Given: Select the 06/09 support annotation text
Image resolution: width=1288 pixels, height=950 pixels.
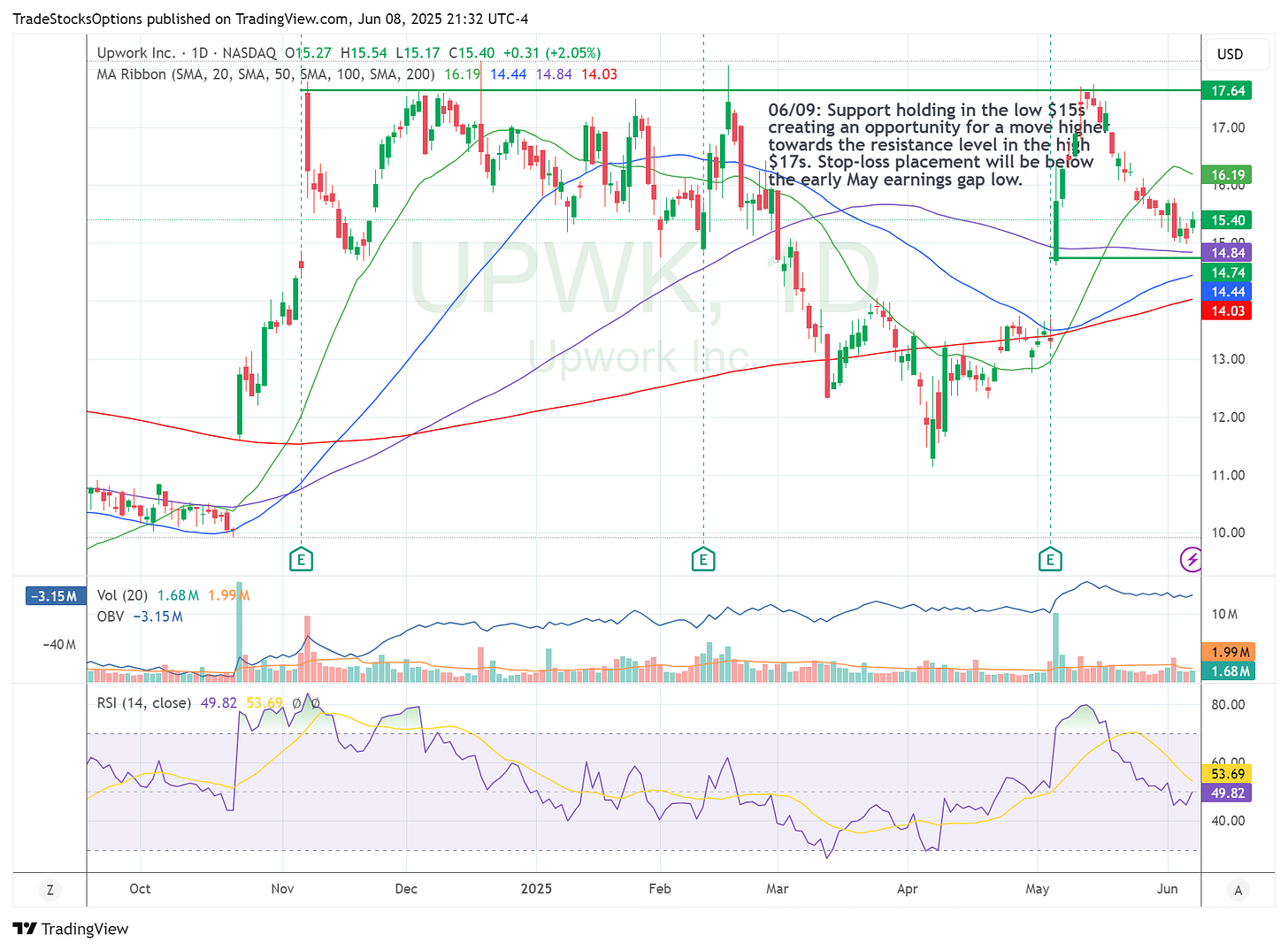Looking at the screenshot, I should point(938,144).
